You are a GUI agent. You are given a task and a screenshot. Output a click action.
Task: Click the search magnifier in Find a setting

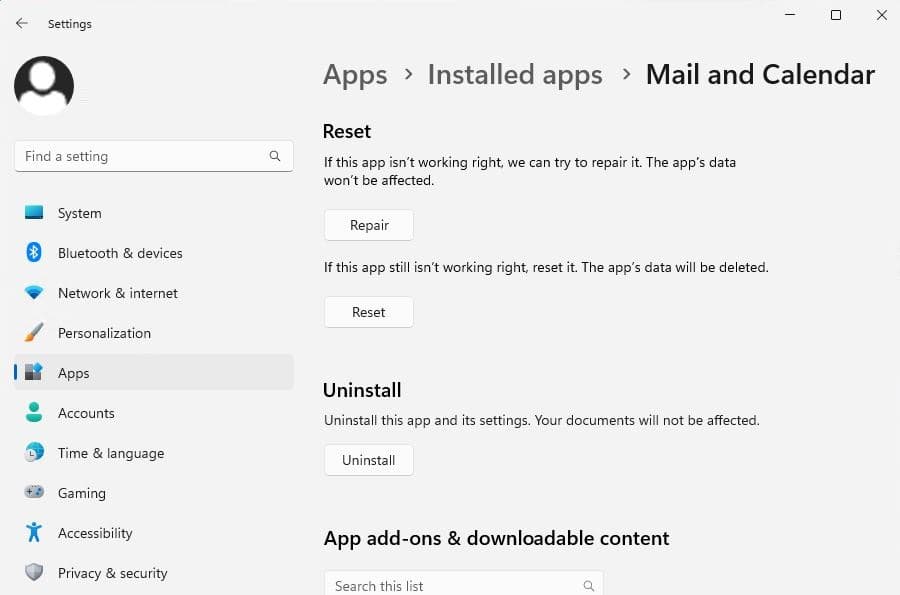275,156
